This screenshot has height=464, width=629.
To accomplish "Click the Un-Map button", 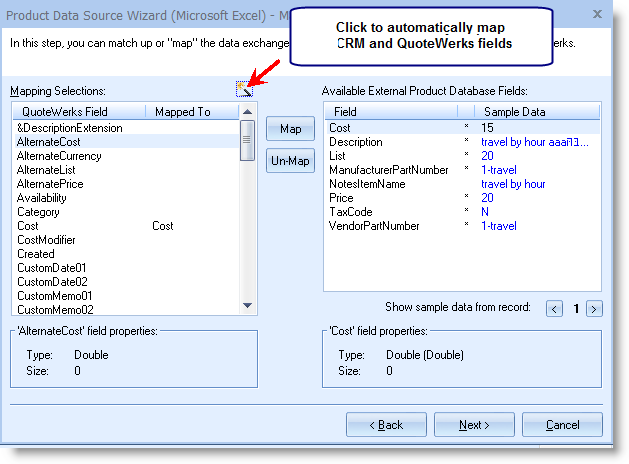I will point(290,161).
